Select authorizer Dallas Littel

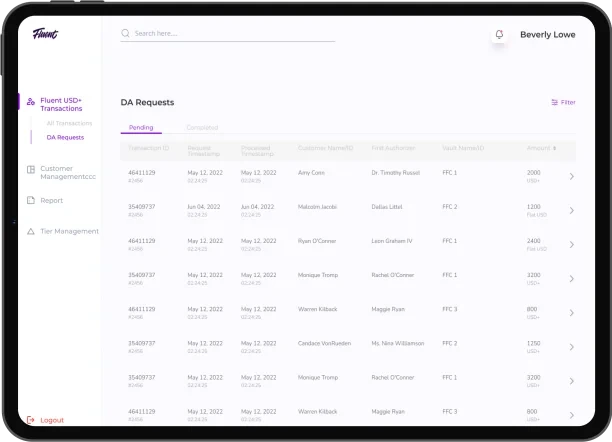coord(386,207)
